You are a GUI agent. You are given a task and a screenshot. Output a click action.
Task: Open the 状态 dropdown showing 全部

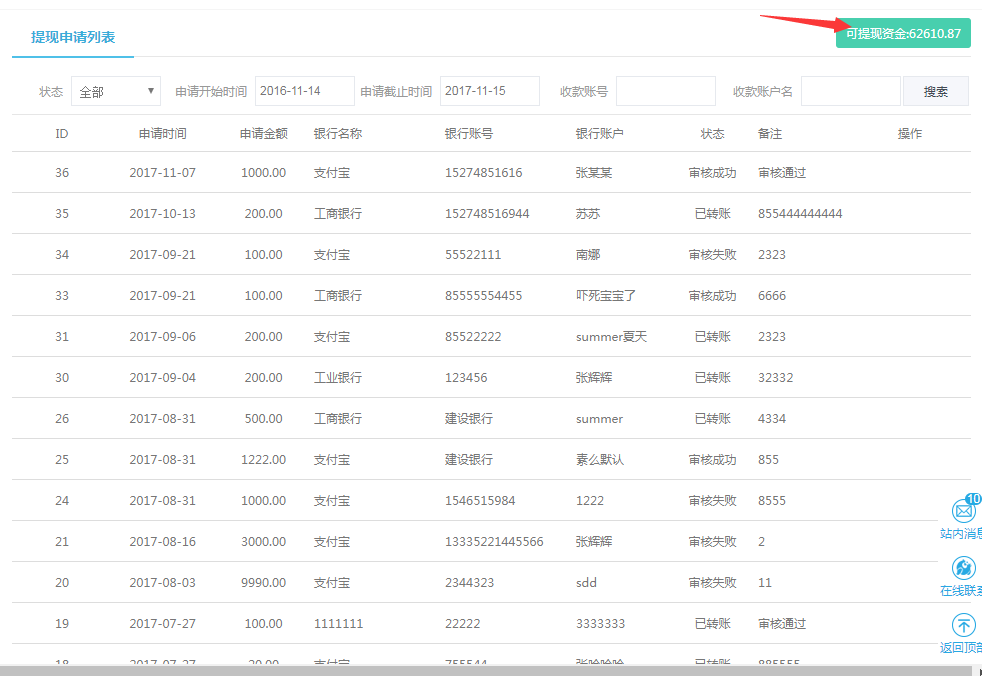tap(115, 91)
